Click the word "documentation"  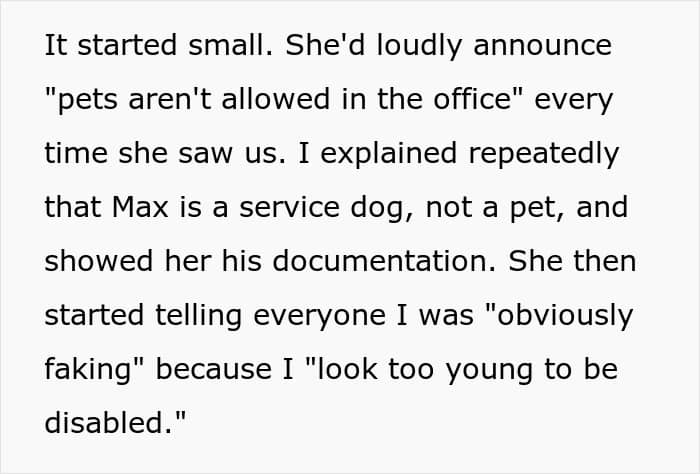[384, 261]
